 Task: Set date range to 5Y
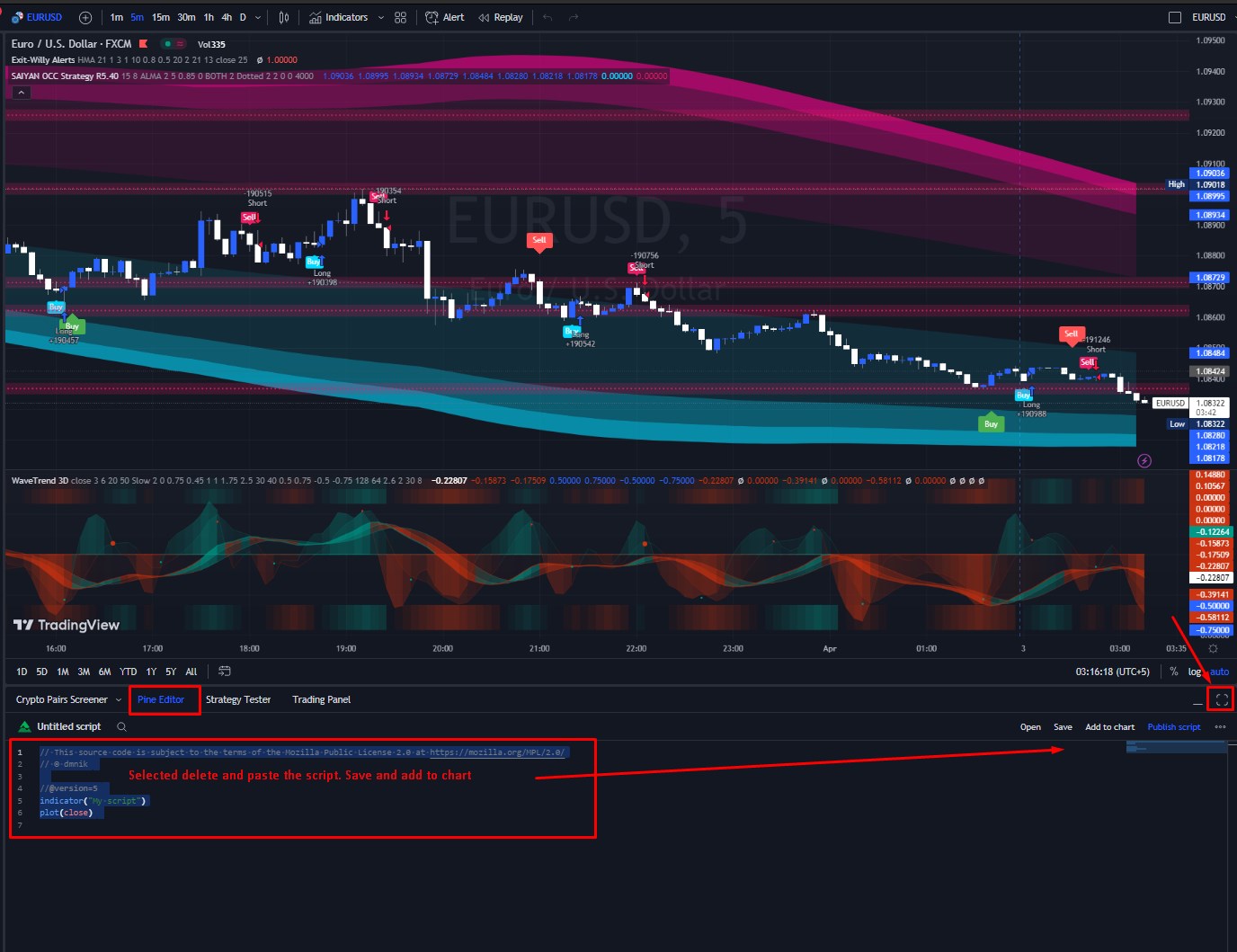[171, 672]
